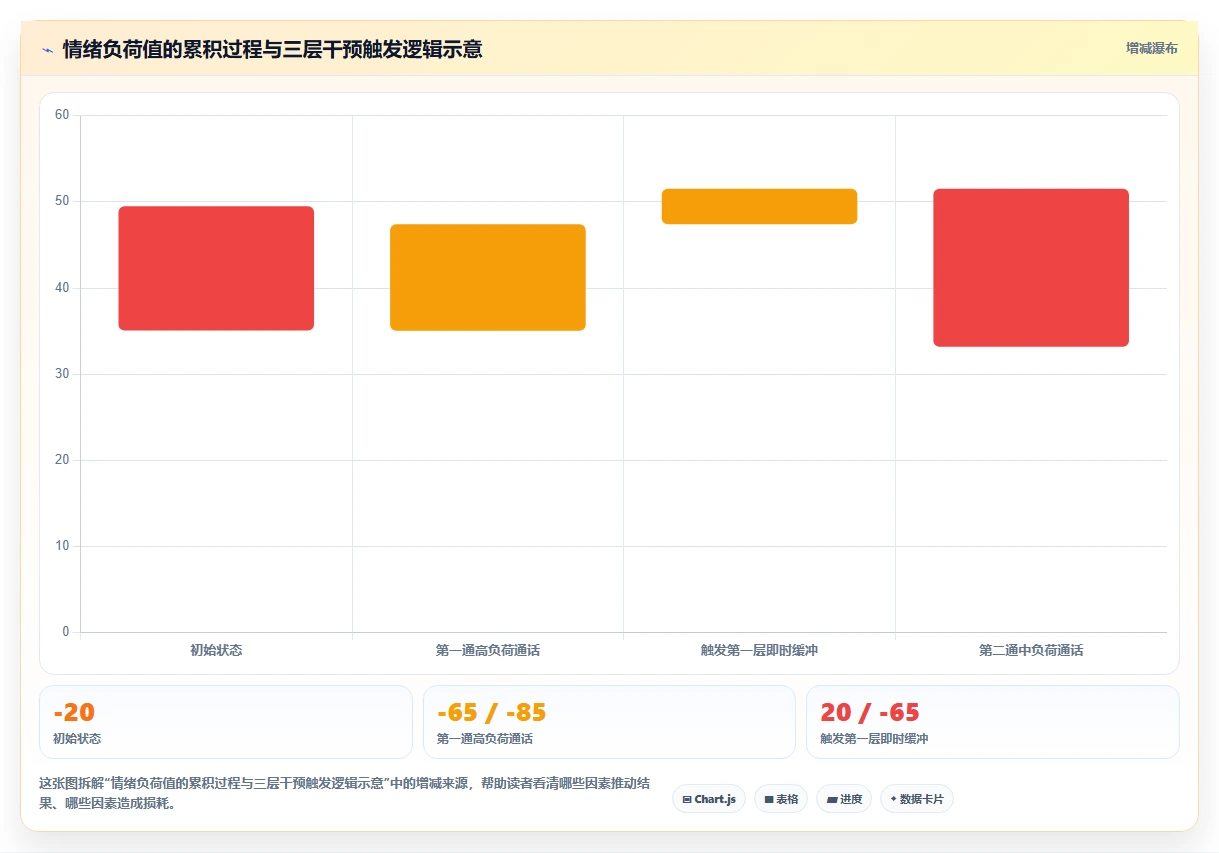Click the description paragraph beginning 这张图拆解
The height and width of the screenshot is (853, 1219).
coord(344,793)
